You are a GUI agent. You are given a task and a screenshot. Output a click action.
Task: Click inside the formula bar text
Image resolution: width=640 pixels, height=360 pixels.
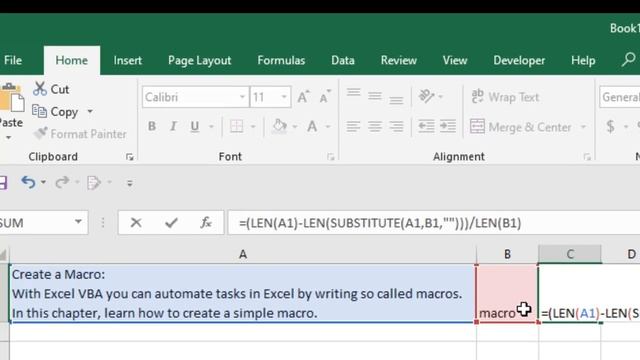coord(380,223)
